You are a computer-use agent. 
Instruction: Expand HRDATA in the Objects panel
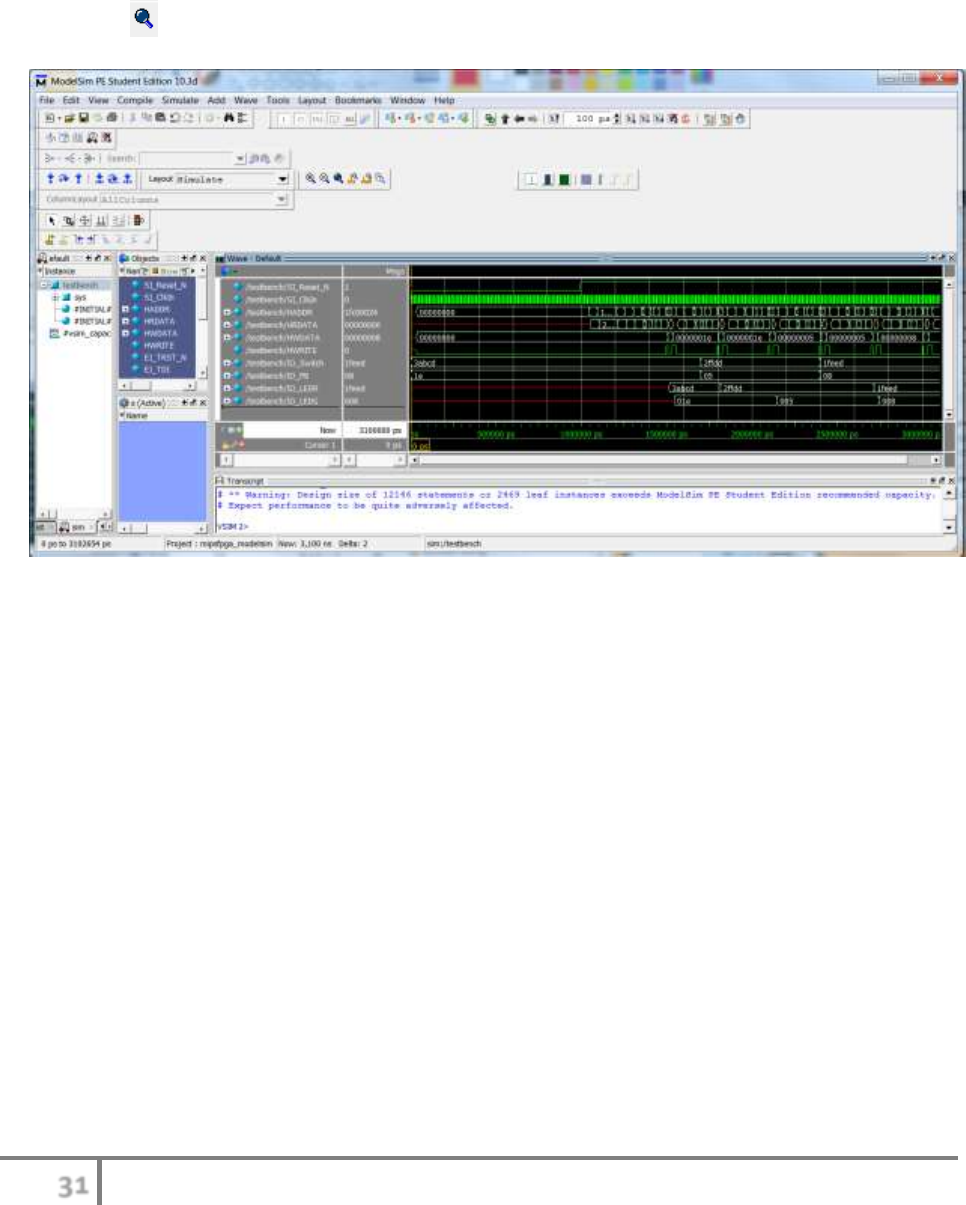point(125,321)
